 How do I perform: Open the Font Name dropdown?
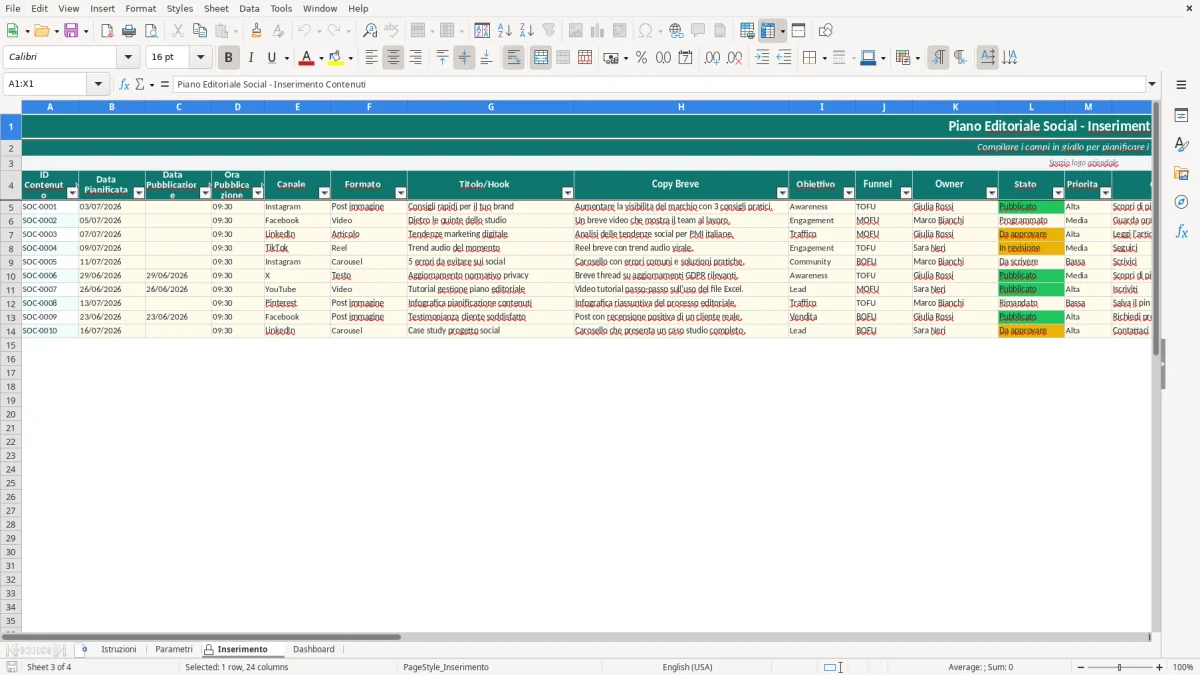(128, 58)
